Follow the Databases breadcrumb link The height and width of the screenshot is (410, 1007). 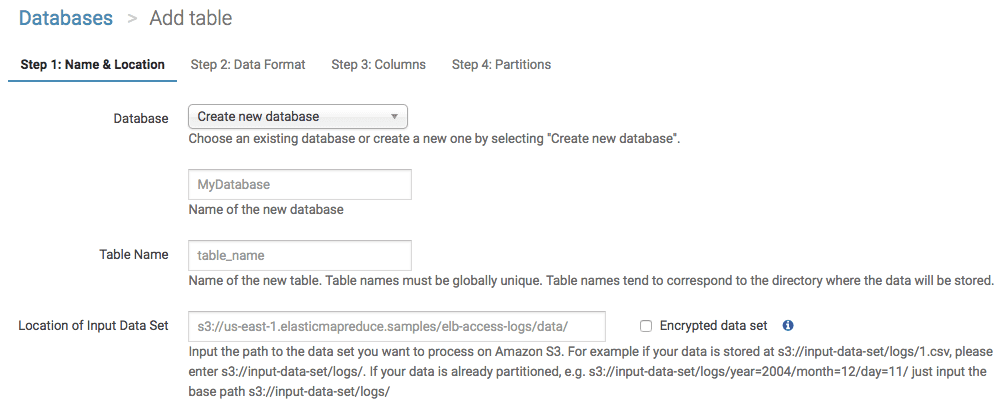pos(65,18)
